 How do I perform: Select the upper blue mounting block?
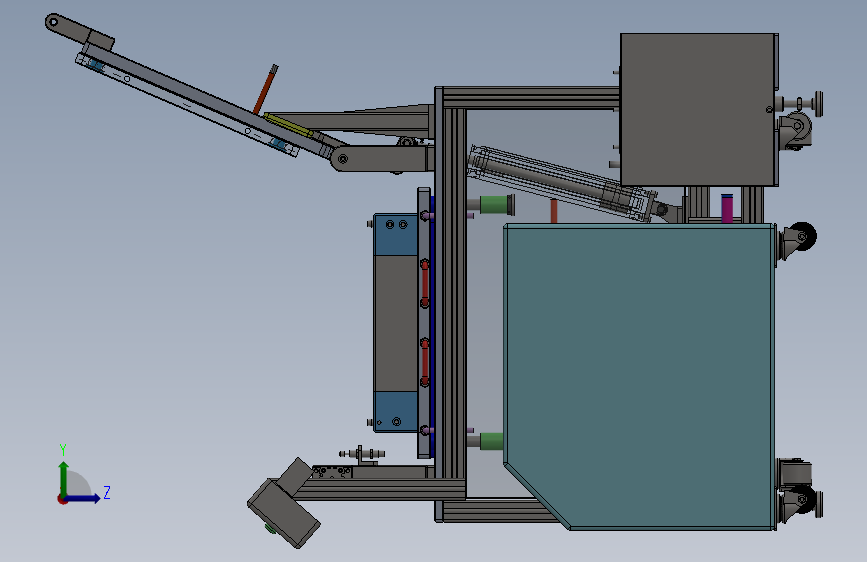coord(396,235)
